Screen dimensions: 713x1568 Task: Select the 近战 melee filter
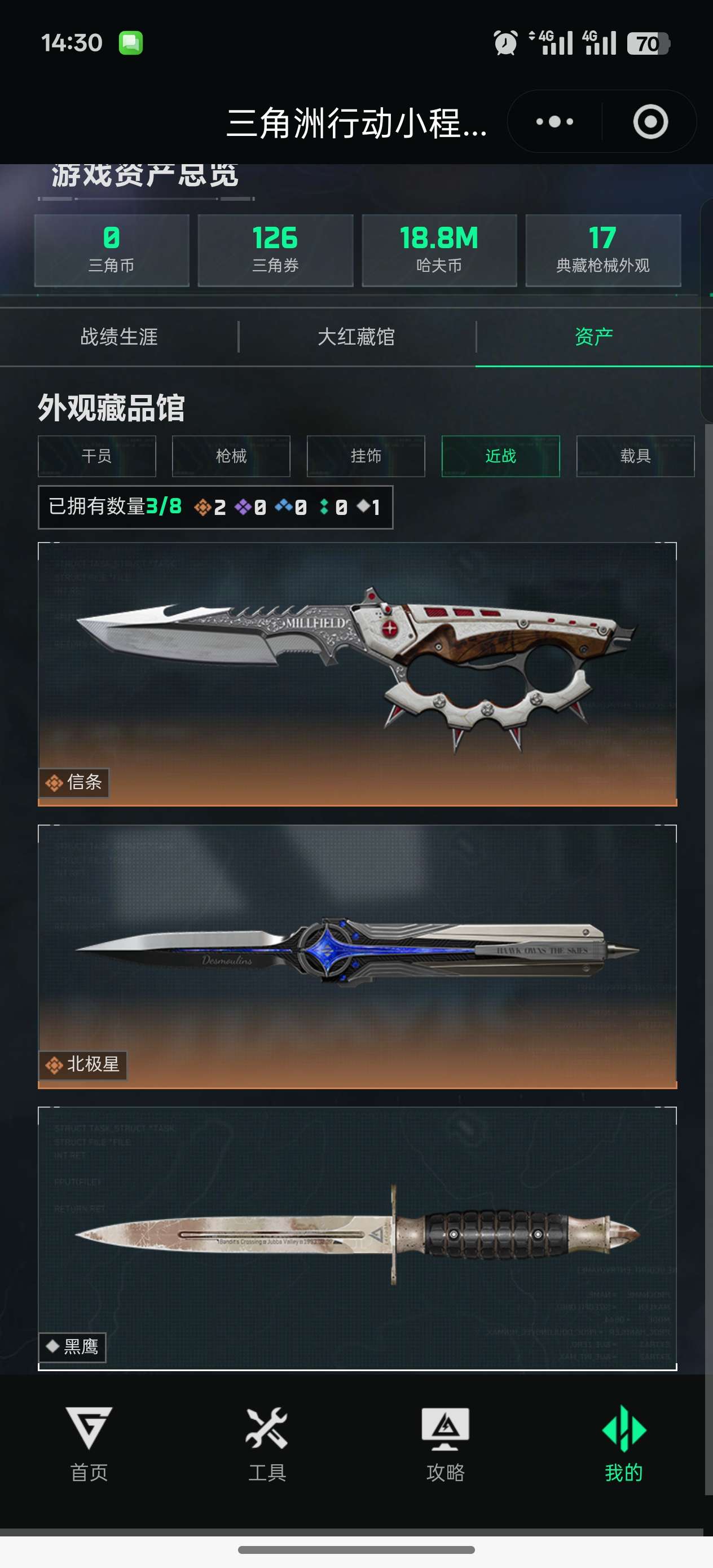[500, 456]
